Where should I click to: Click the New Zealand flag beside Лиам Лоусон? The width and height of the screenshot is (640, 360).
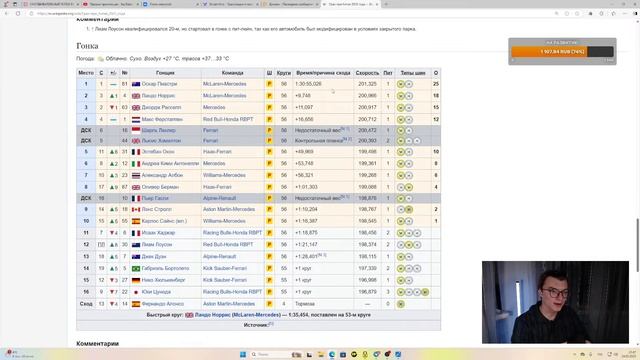[136, 245]
